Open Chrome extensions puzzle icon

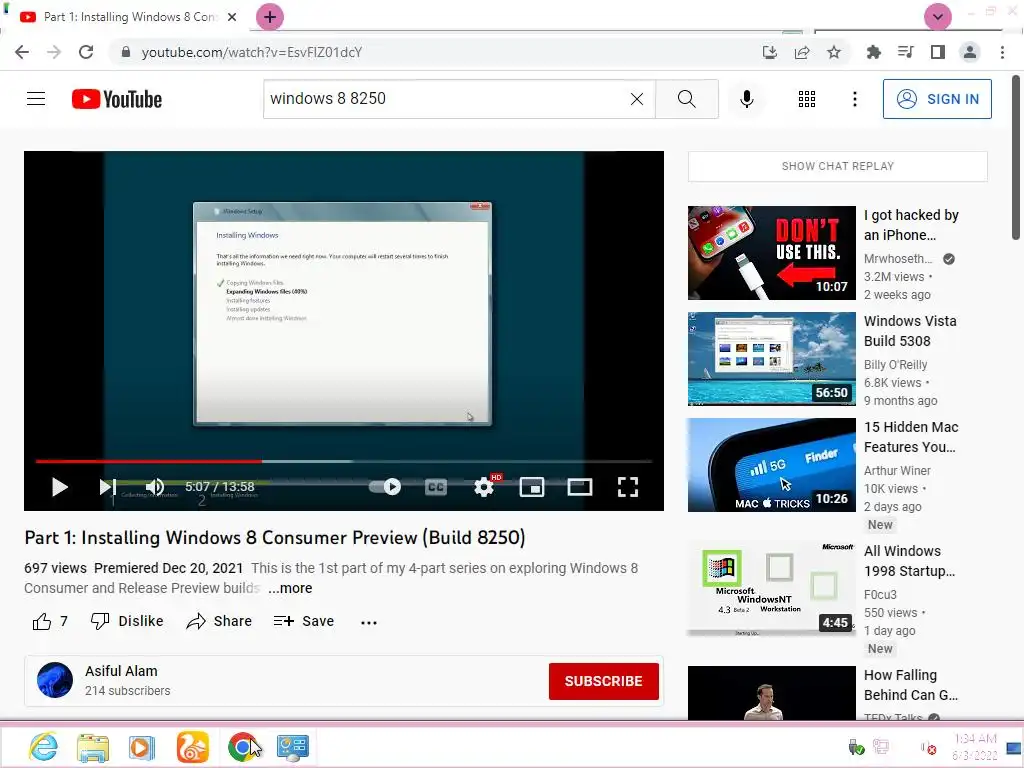pos(873,52)
